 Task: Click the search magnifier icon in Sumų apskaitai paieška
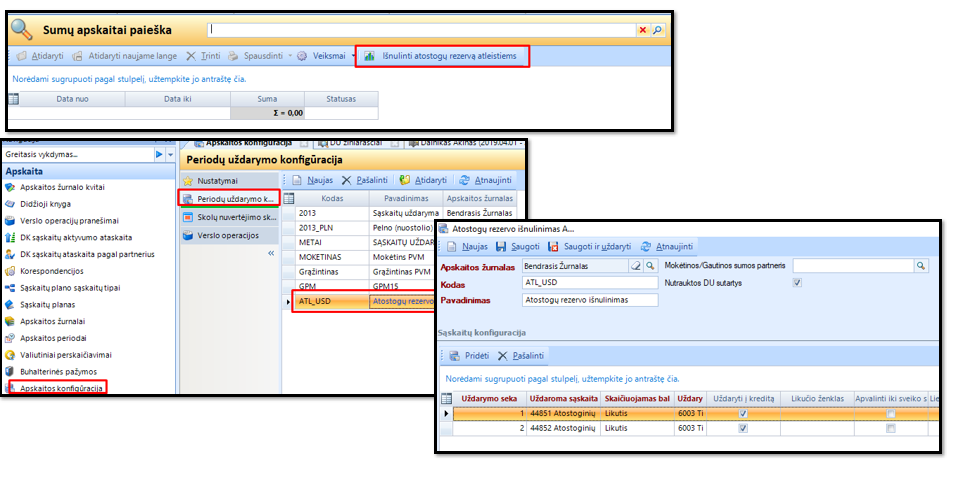[x=657, y=31]
